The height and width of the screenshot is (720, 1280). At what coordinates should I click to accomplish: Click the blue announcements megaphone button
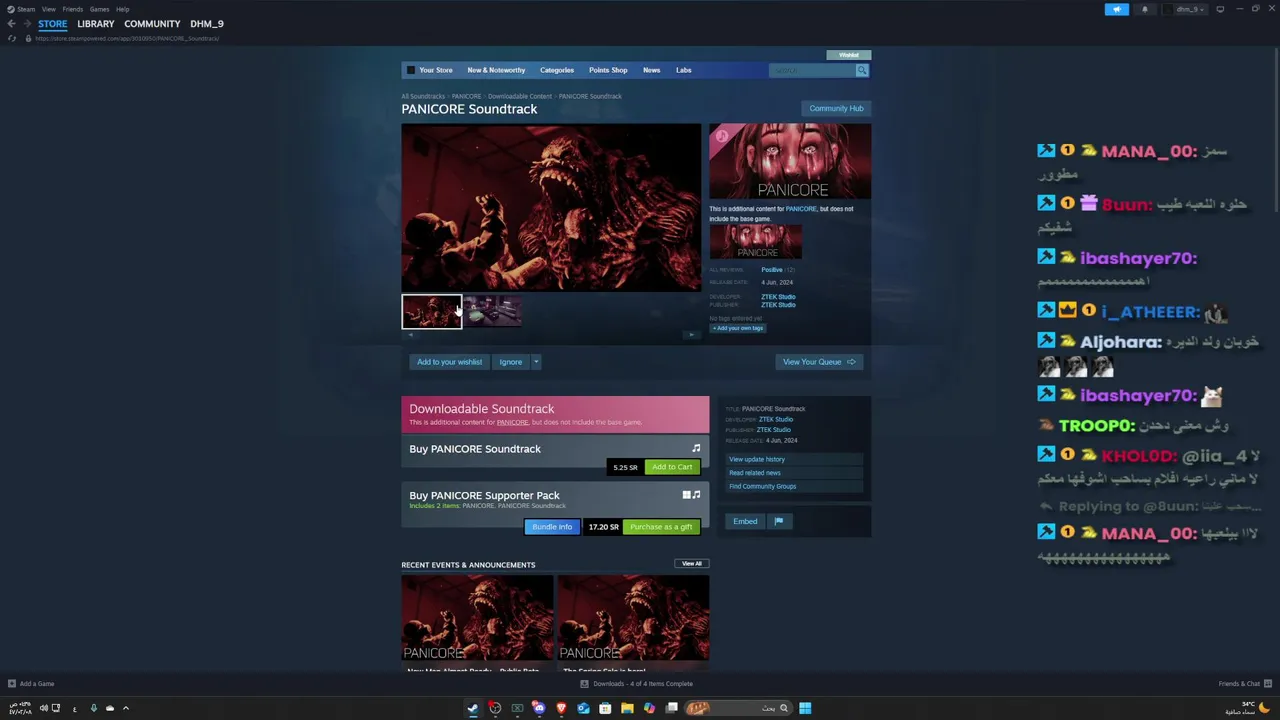(x=1117, y=9)
